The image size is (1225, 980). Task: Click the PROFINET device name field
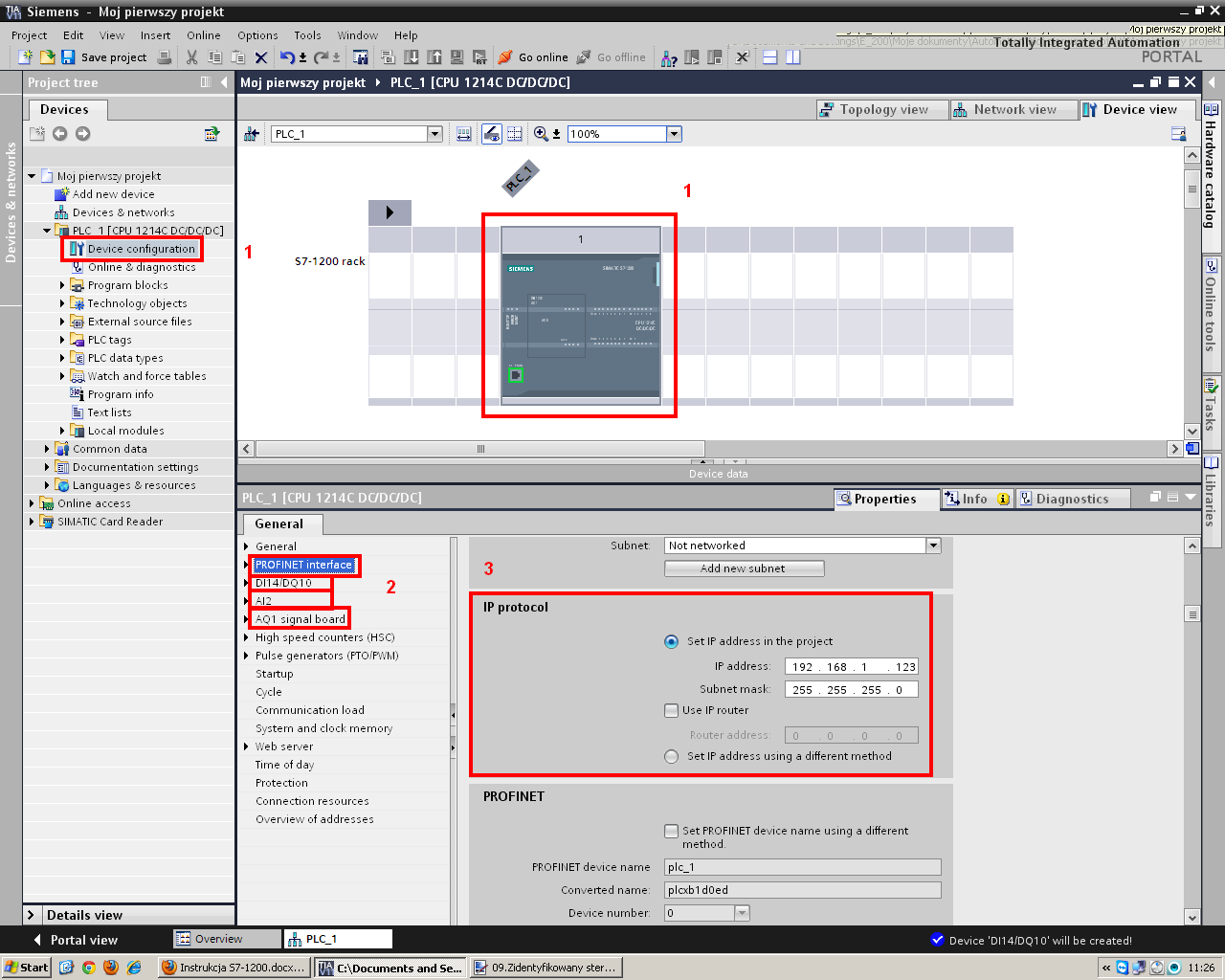point(802,867)
